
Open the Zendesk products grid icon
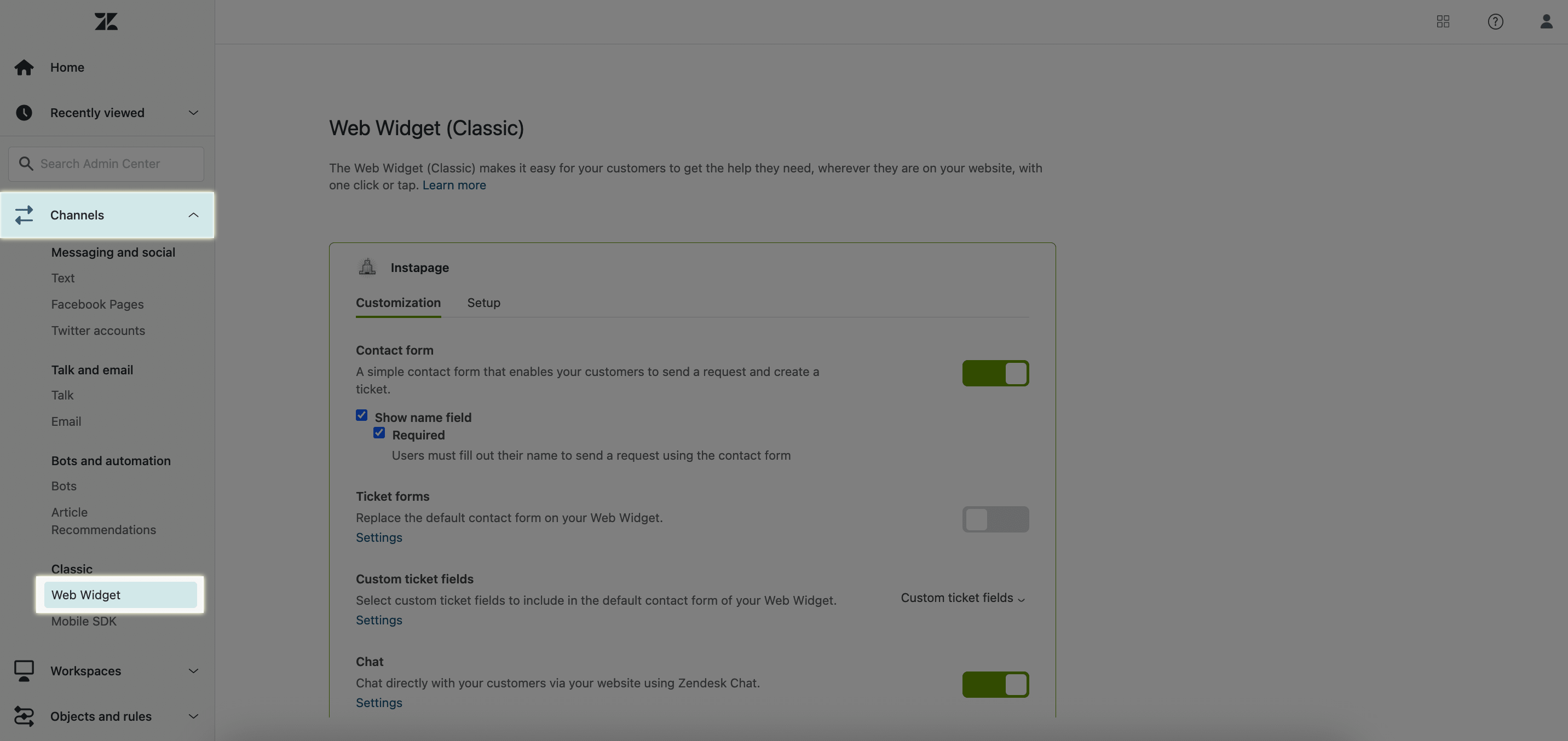pyautogui.click(x=1443, y=22)
